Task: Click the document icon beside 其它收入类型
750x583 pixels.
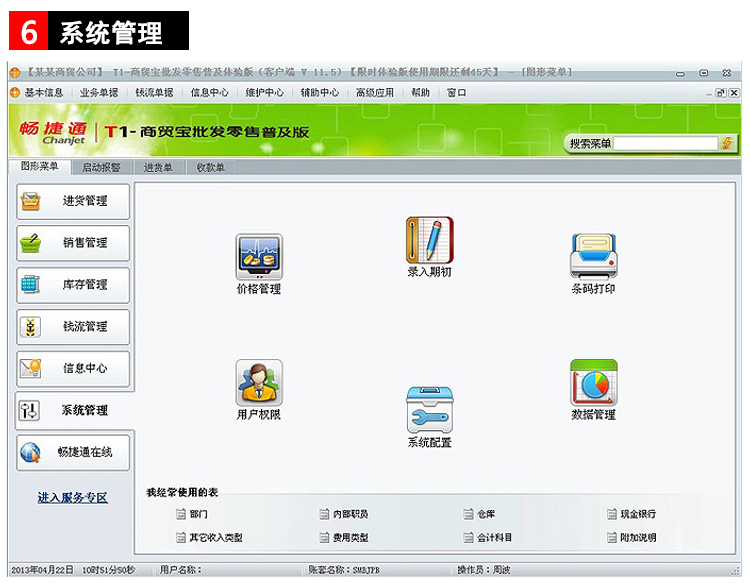Action: (180, 537)
